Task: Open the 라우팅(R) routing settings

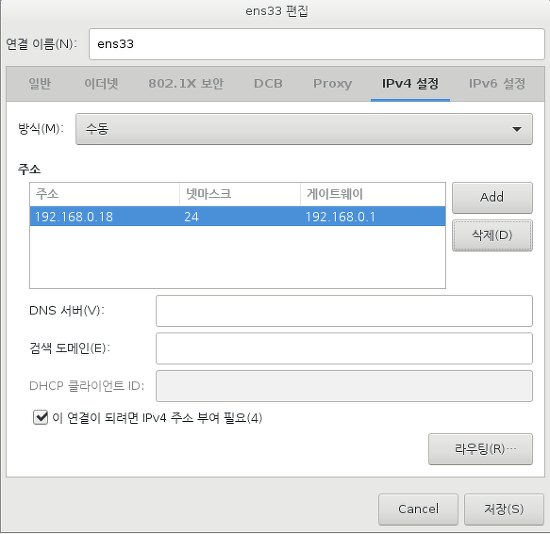Action: click(480, 449)
